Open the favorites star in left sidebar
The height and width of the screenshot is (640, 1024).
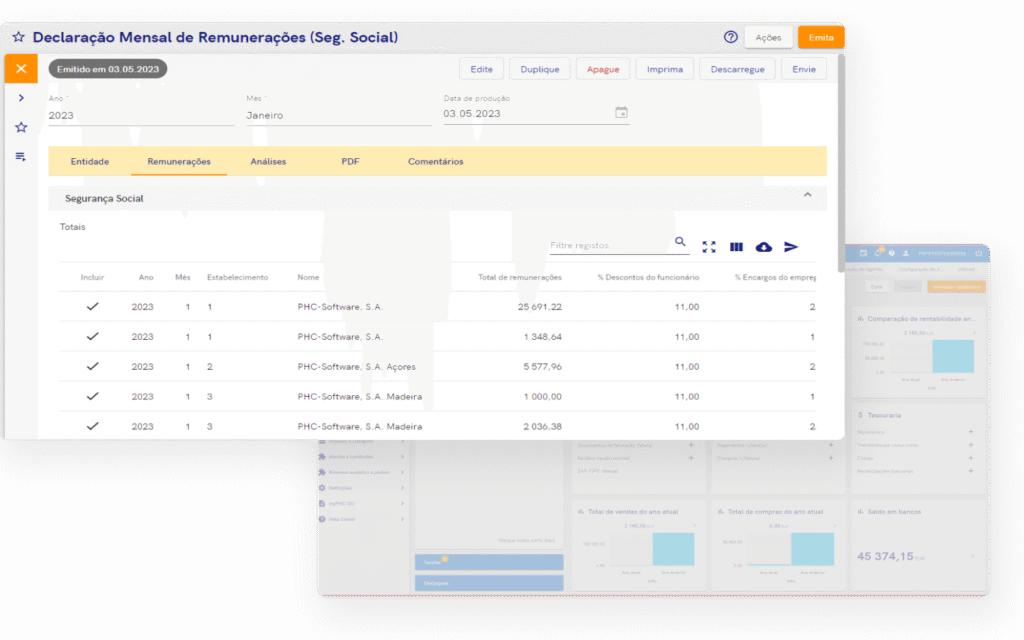(21, 127)
